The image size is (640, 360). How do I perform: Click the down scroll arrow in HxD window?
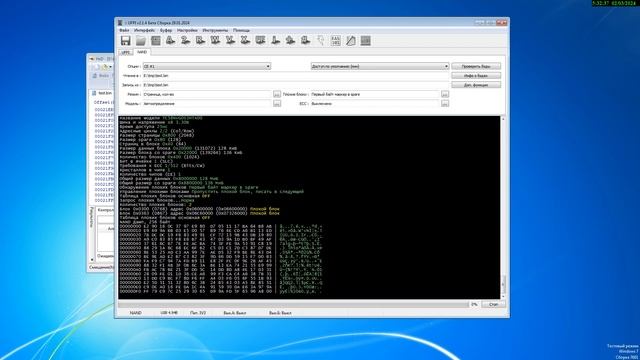(x=91, y=260)
